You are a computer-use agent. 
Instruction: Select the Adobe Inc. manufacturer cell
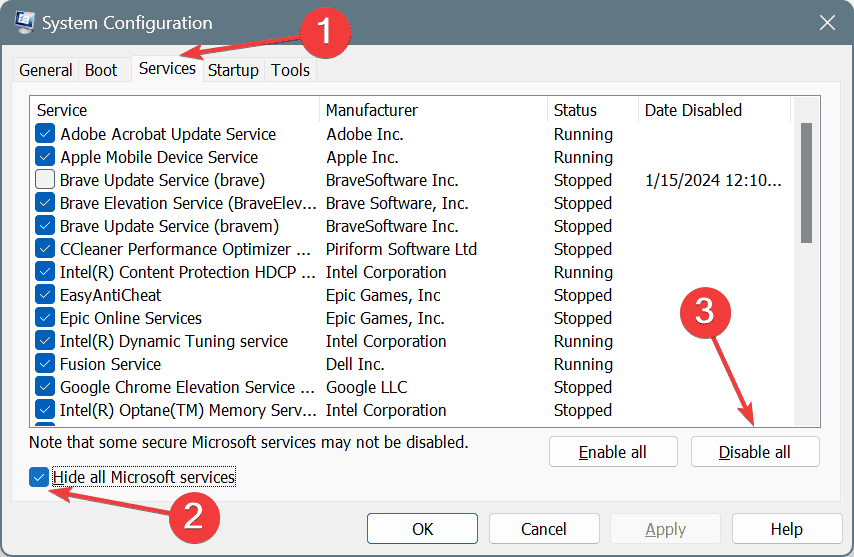pos(365,134)
